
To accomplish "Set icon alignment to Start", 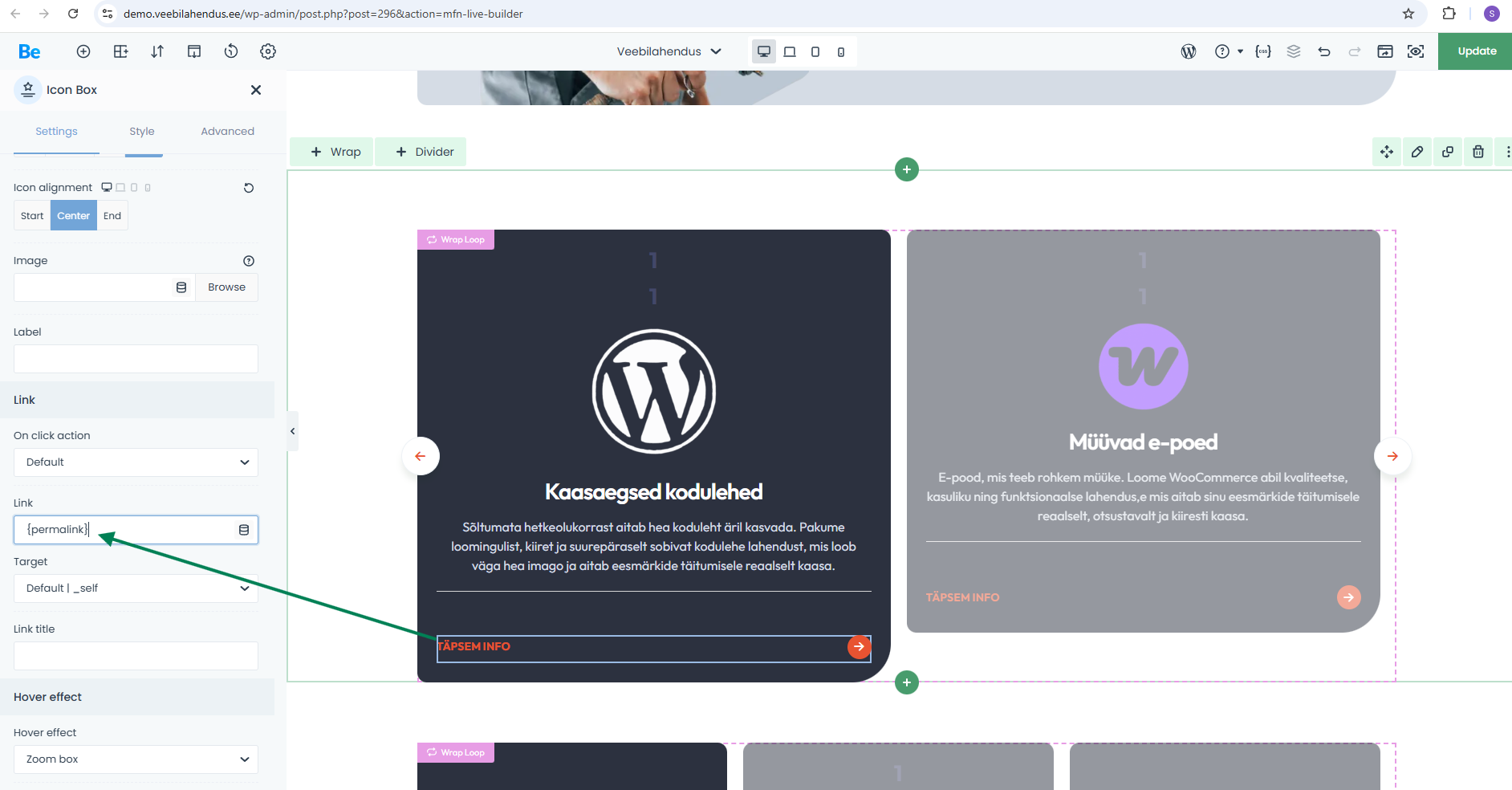I will [32, 216].
